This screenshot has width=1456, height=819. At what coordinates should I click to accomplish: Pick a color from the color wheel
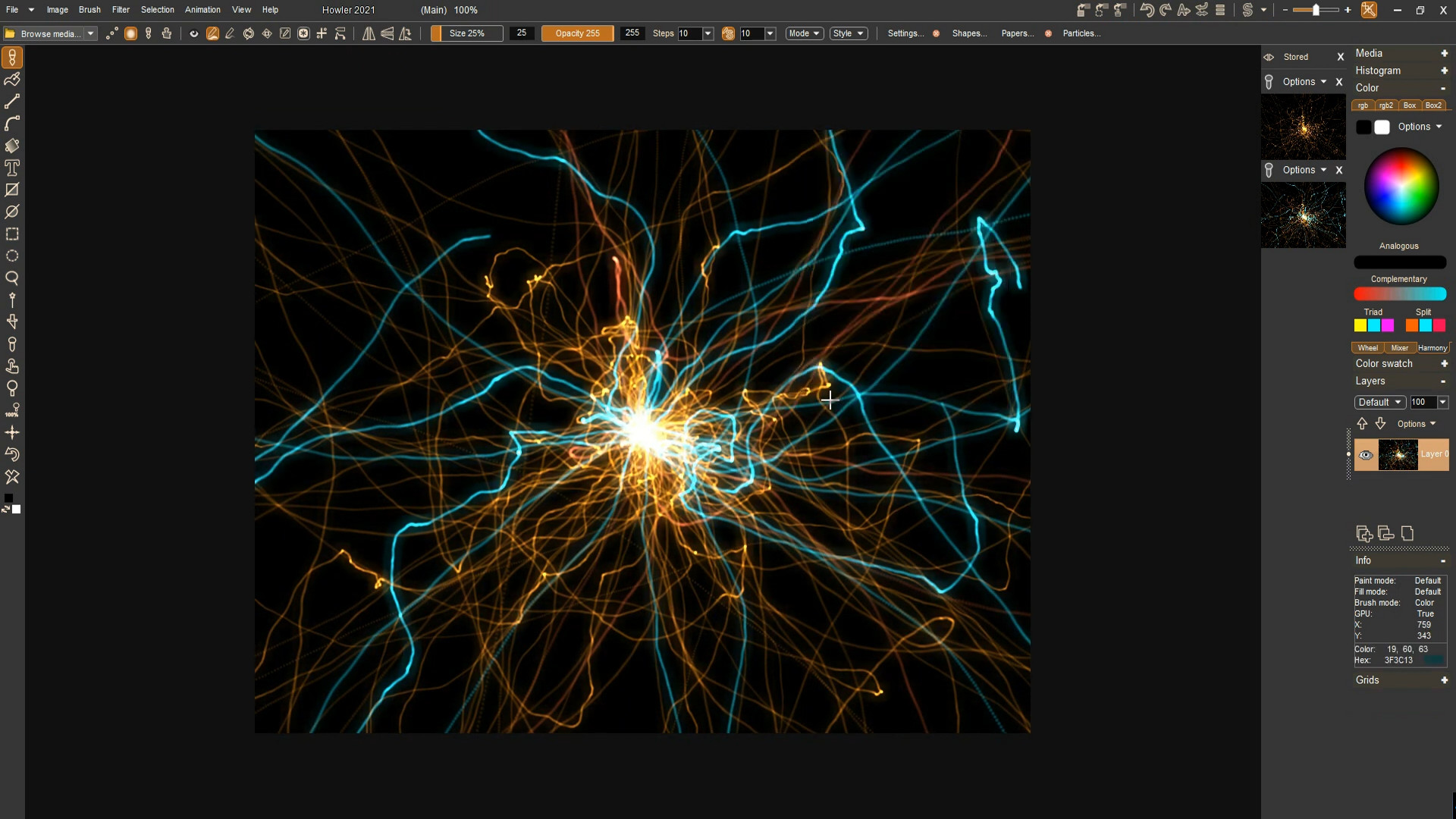click(1400, 186)
